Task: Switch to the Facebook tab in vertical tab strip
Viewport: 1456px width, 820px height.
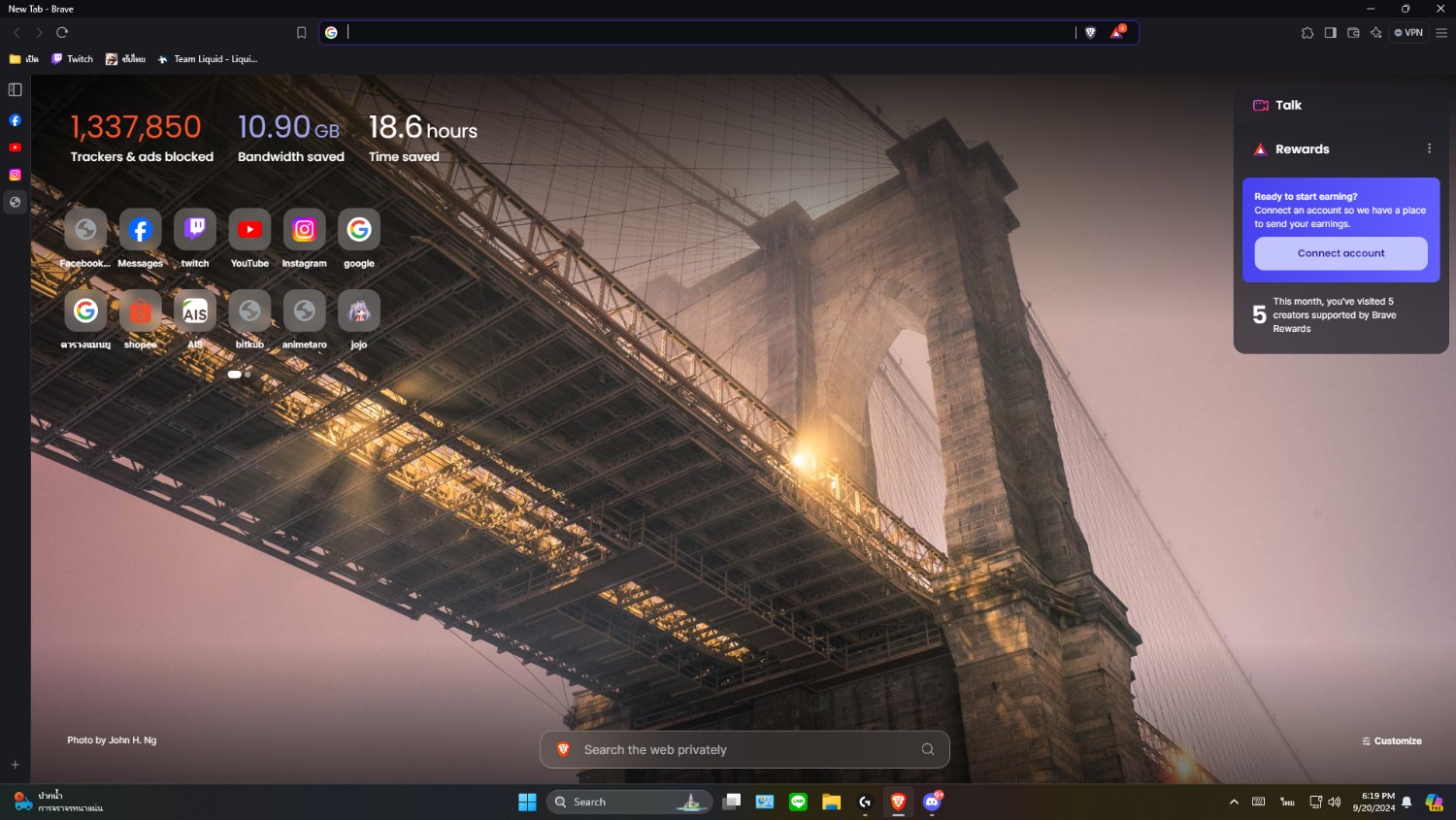Action: (x=15, y=120)
